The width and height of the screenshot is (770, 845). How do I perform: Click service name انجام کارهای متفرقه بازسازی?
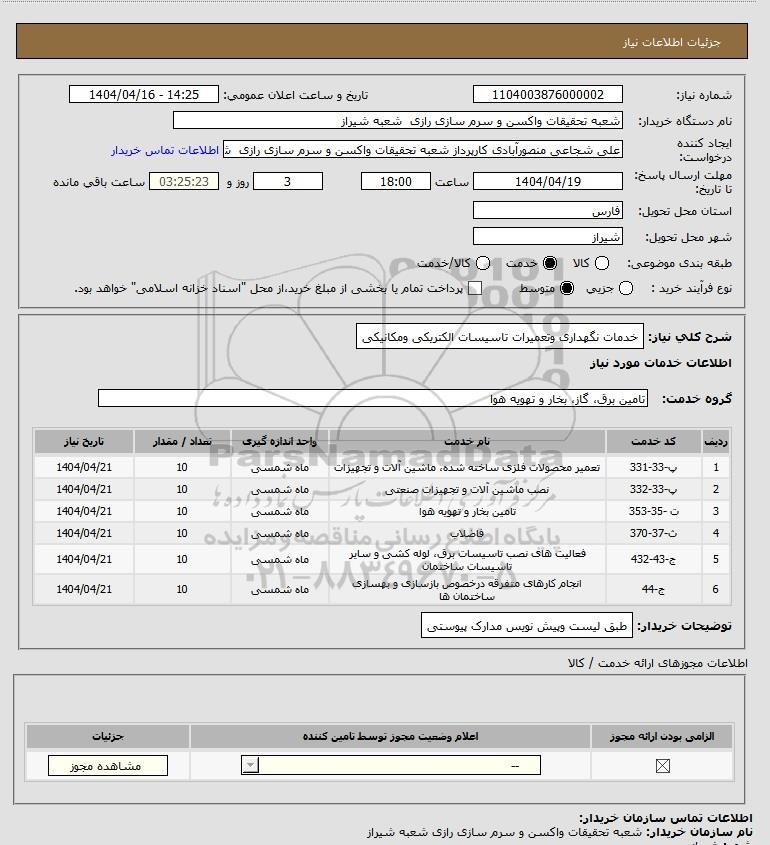(x=467, y=590)
